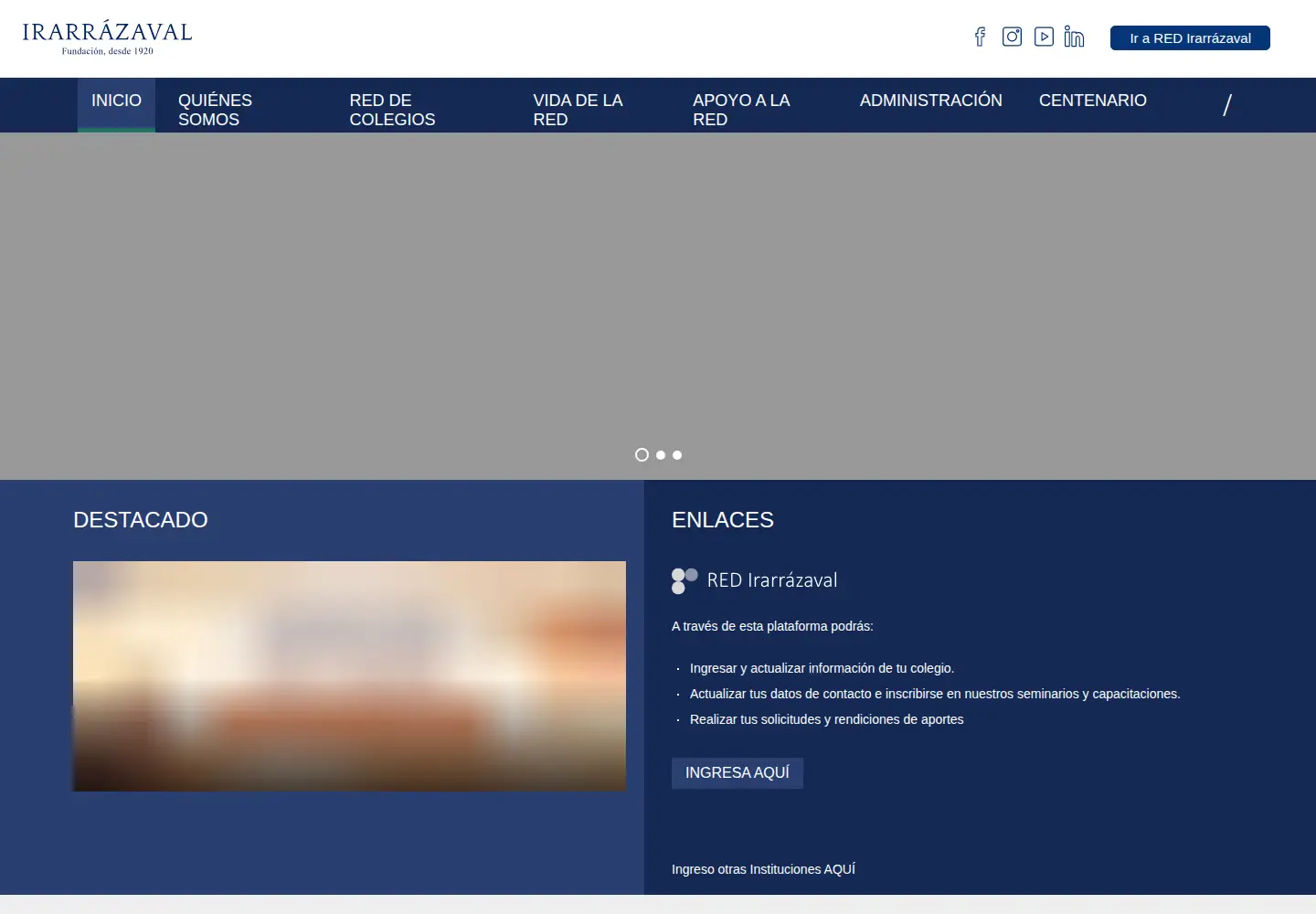This screenshot has width=1316, height=914.
Task: Select the third carousel slide dot
Action: [677, 454]
